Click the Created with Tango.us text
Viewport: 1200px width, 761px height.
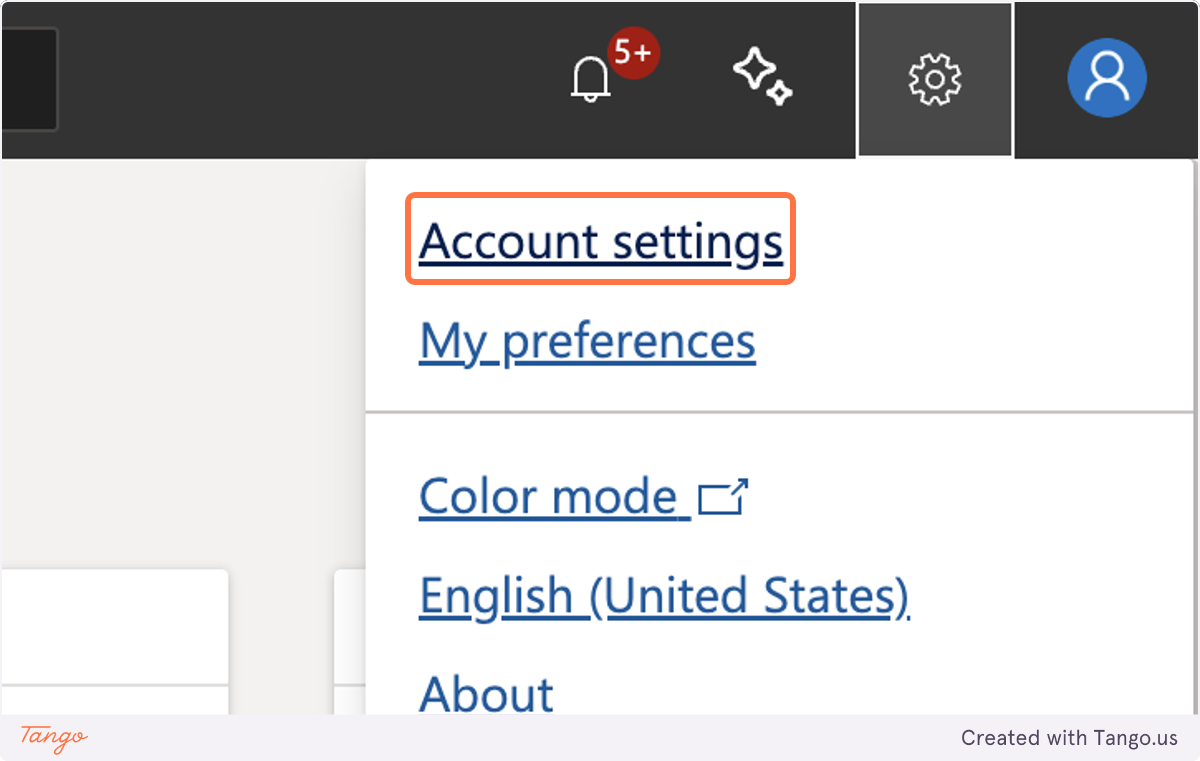click(1070, 738)
